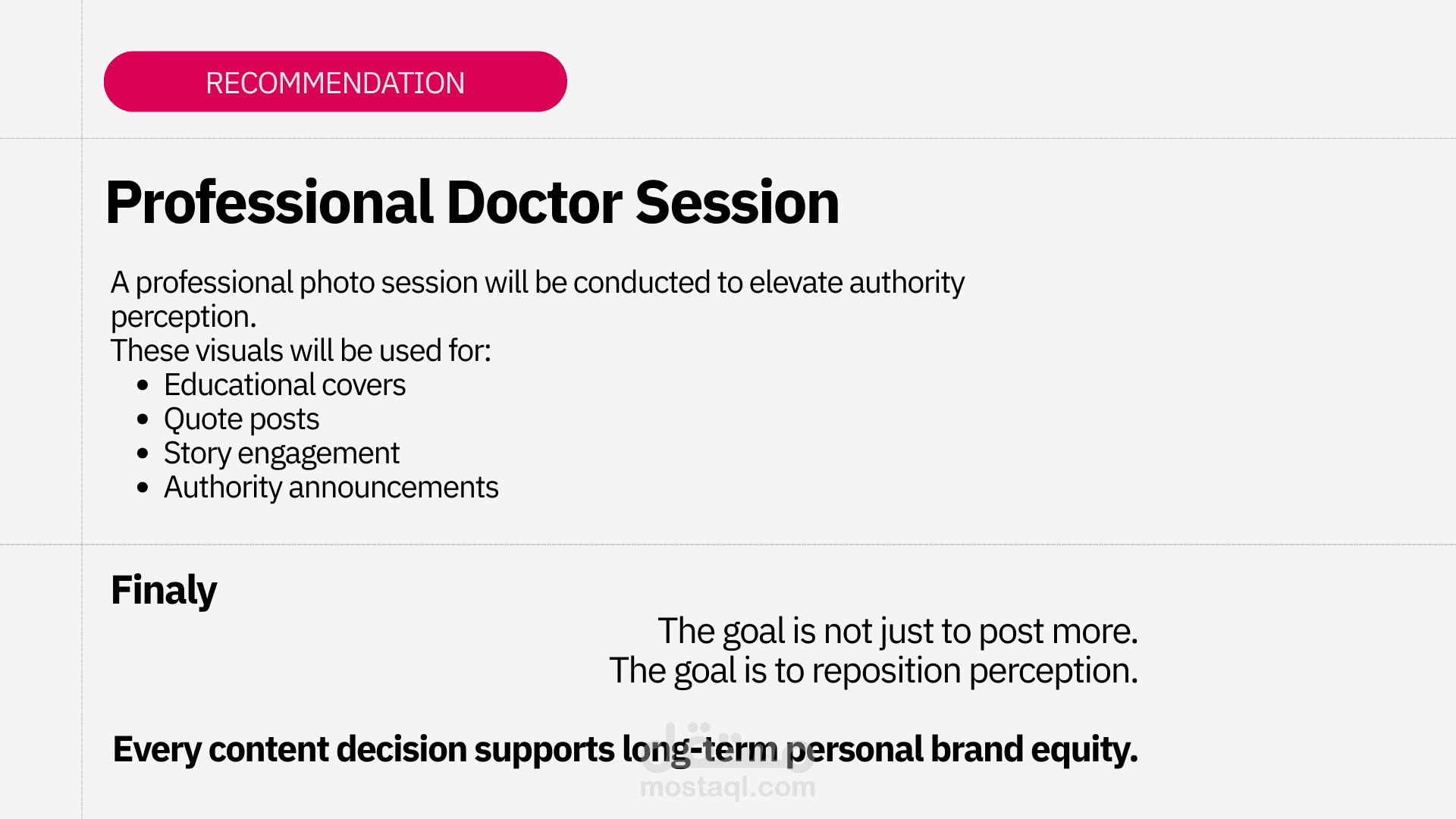Click the bullet dot beside 'Quote posts'
Viewport: 1456px width, 819px height.
[x=143, y=419]
